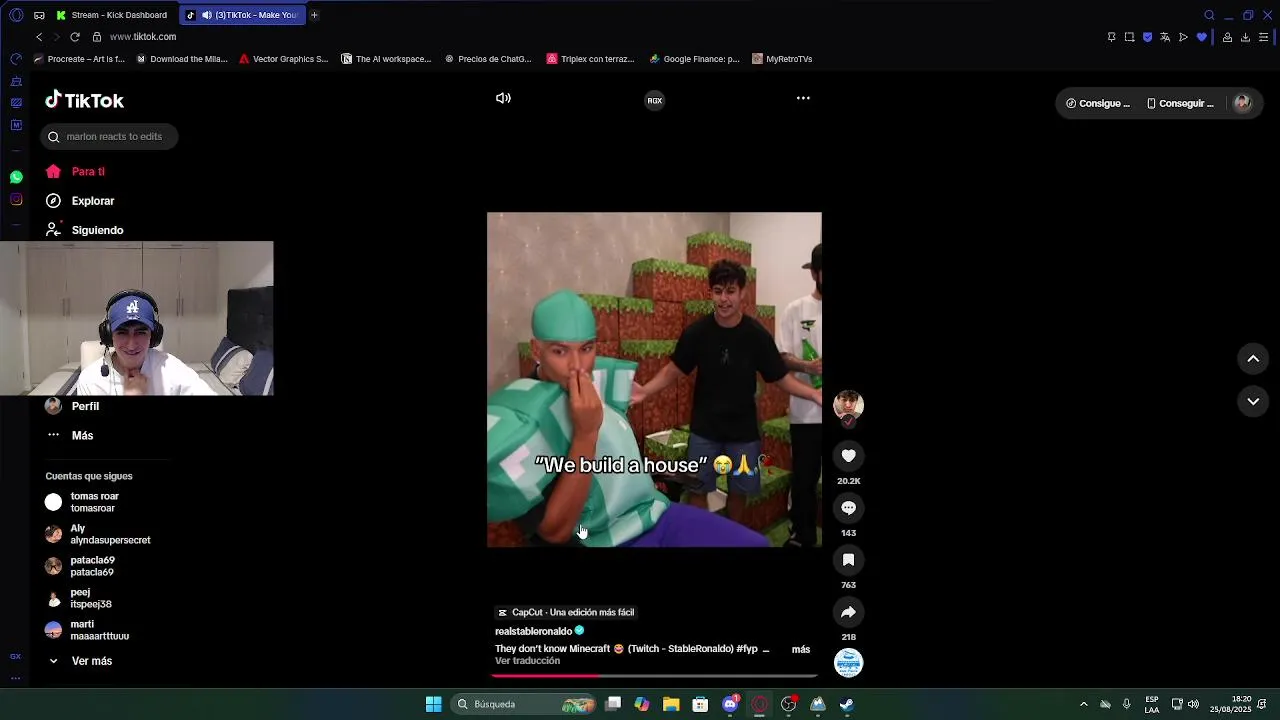This screenshot has height=720, width=1280.
Task: Open the Windows Start menu
Action: [433, 704]
